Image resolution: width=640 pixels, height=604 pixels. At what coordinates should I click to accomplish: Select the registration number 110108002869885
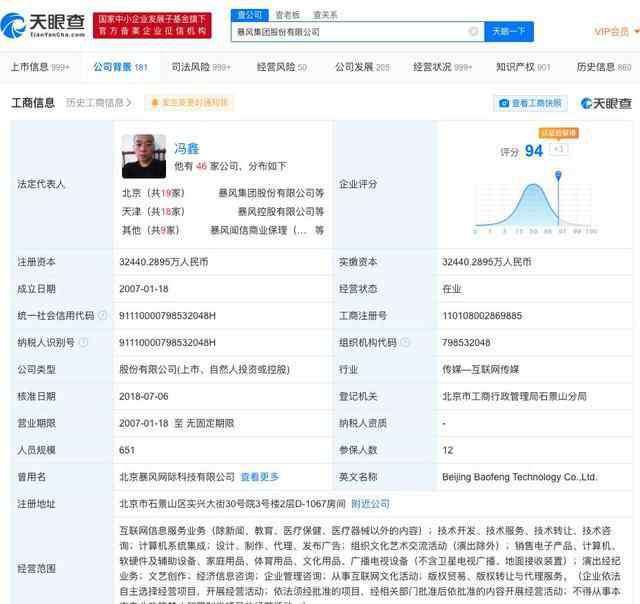tap(482, 315)
